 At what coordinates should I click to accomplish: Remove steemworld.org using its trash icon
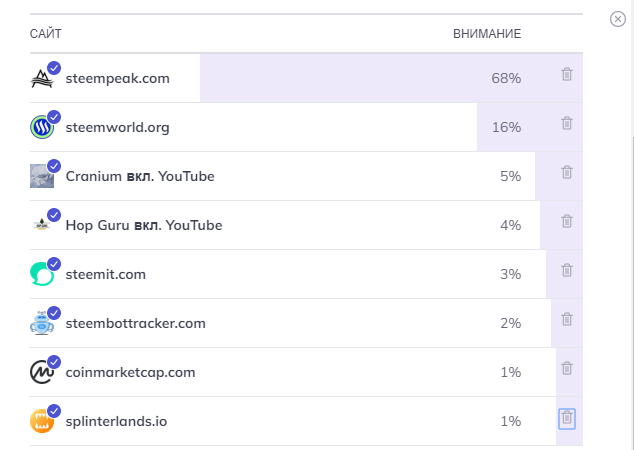pos(567,124)
